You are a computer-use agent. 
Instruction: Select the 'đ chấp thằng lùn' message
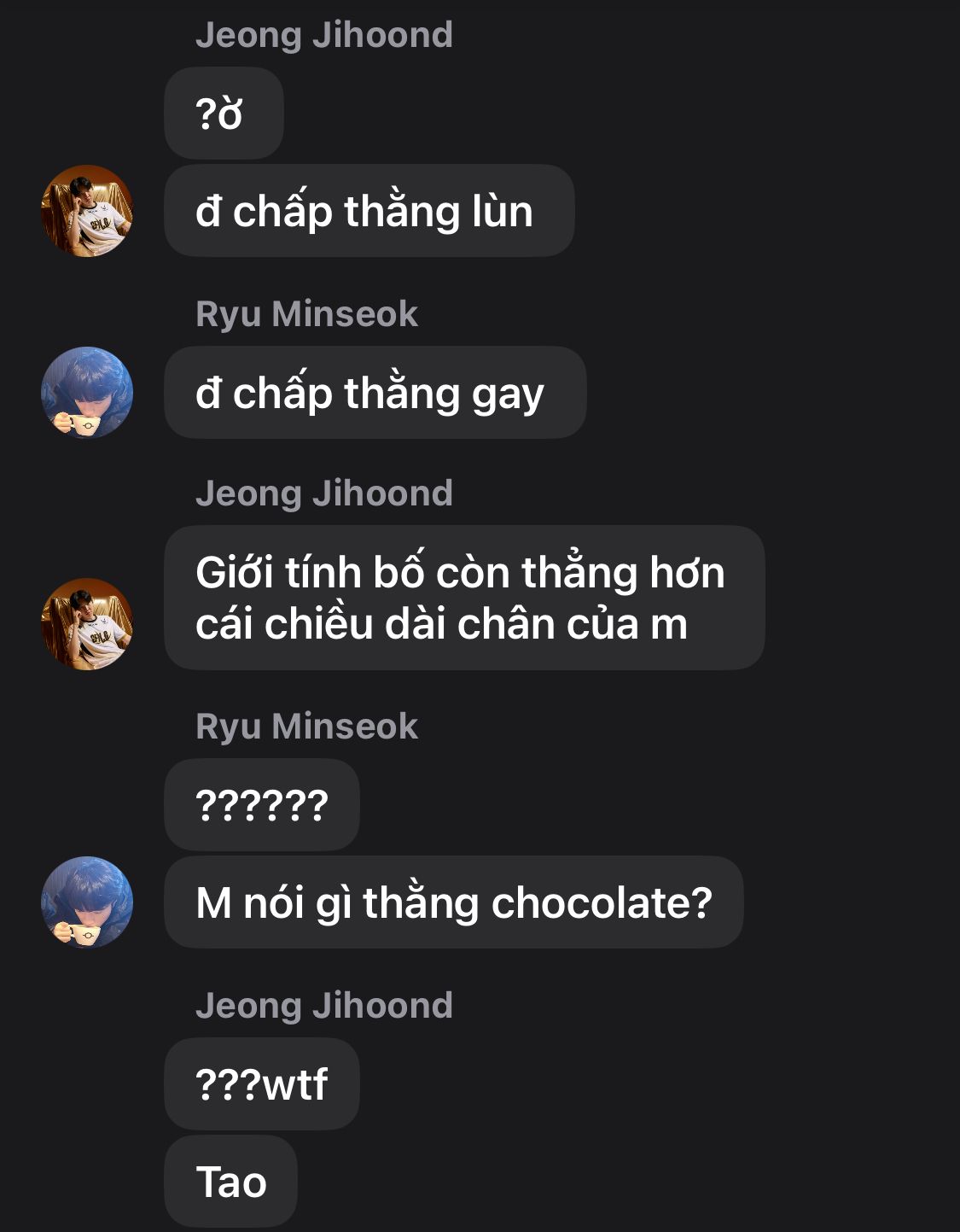pyautogui.click(x=369, y=211)
